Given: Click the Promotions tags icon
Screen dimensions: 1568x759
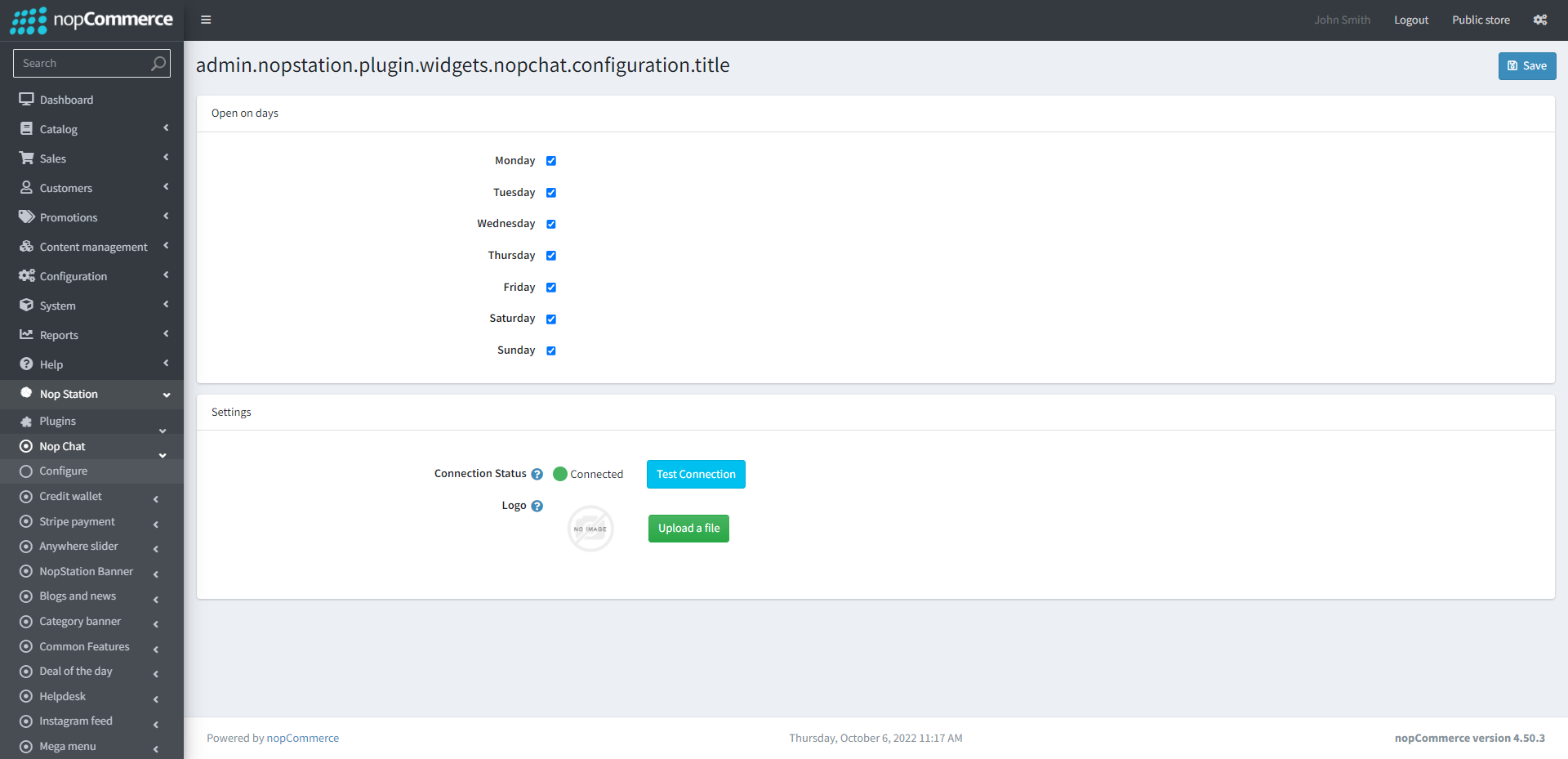Looking at the screenshot, I should [x=26, y=217].
